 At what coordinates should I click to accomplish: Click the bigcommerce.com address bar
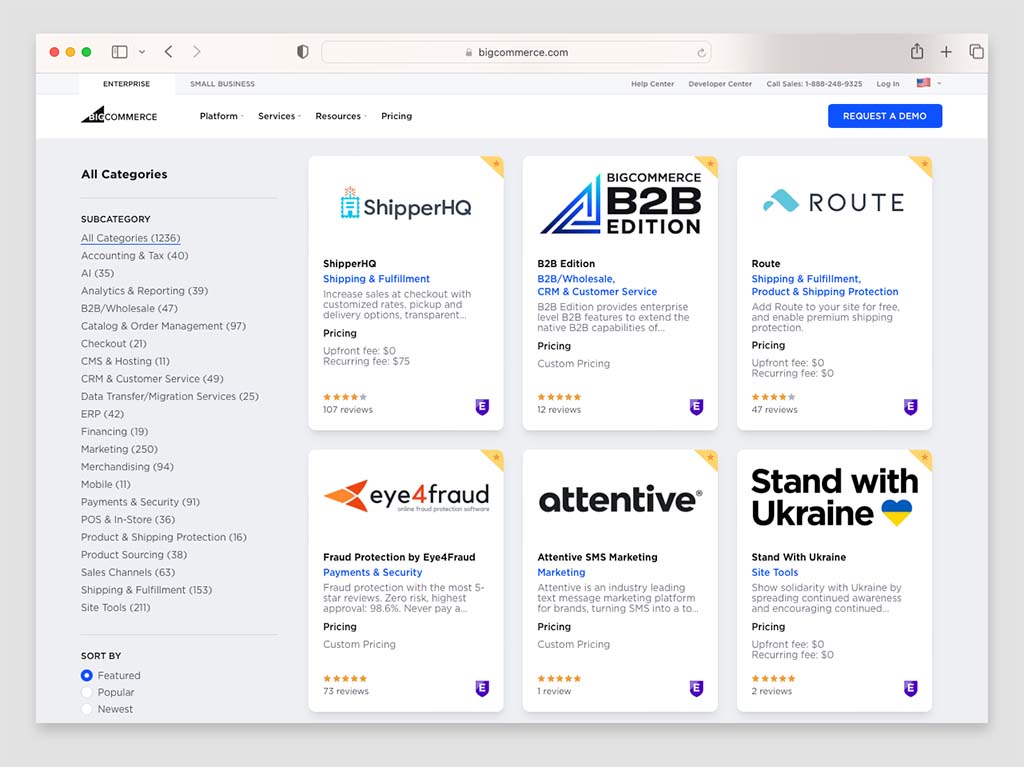(x=516, y=52)
